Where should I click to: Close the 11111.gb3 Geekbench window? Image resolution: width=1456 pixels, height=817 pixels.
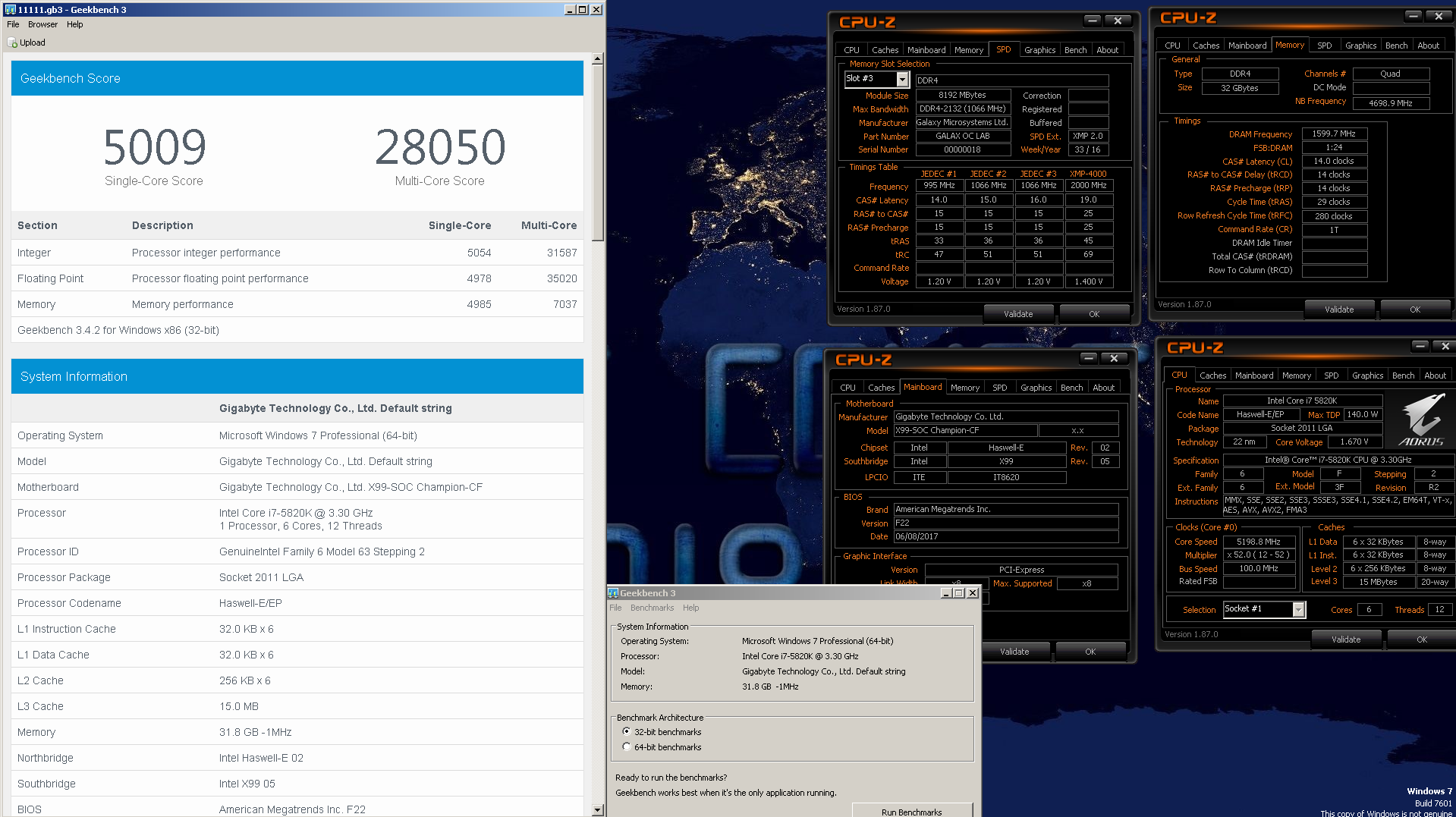[x=596, y=10]
